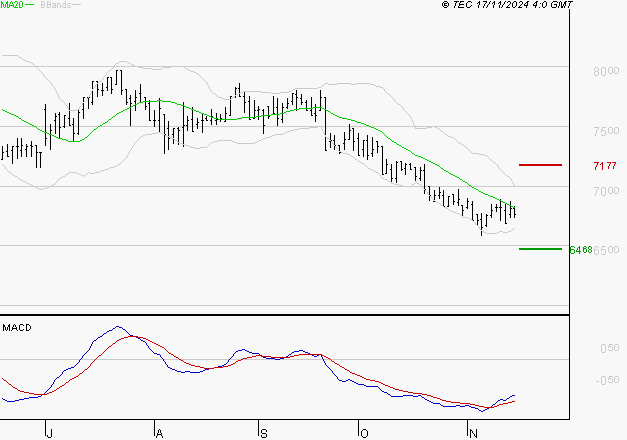This screenshot has width=627, height=440.
Task: Click the 8000 price axis label
Action: tap(603, 72)
